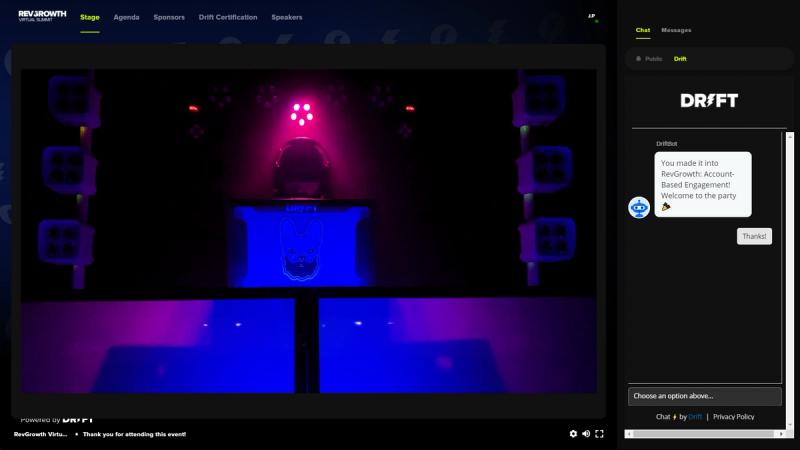This screenshot has width=800, height=450.
Task: Enter fullscreen using the expand icon
Action: tap(599, 434)
